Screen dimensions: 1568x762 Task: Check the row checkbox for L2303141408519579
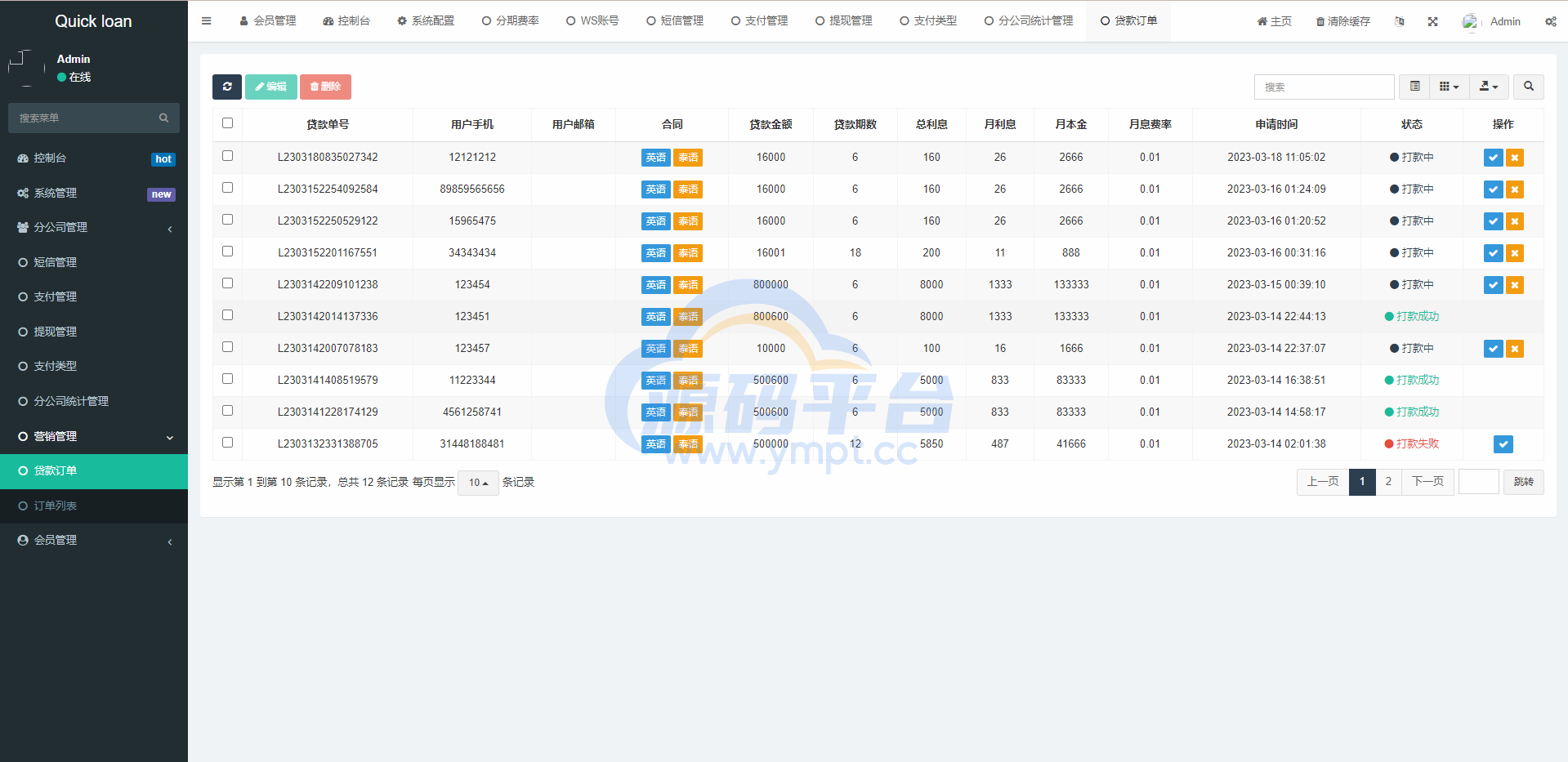[227, 379]
